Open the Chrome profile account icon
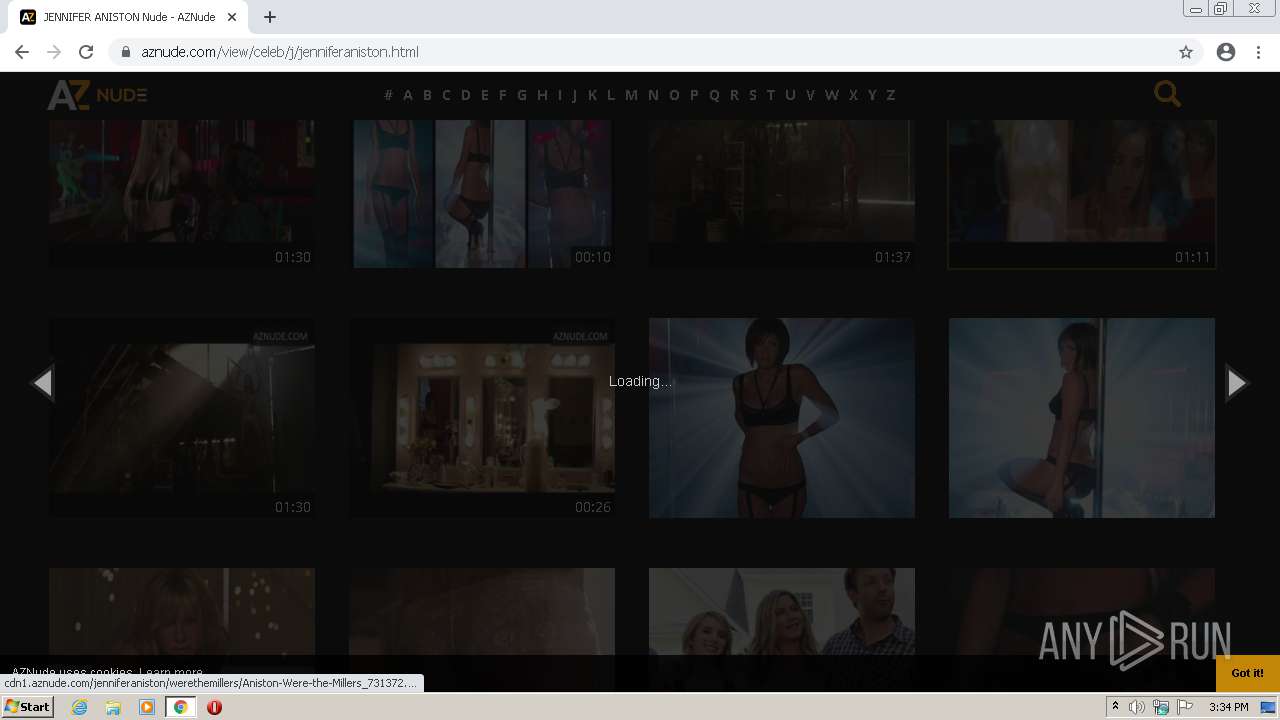The image size is (1280, 720). (1226, 52)
